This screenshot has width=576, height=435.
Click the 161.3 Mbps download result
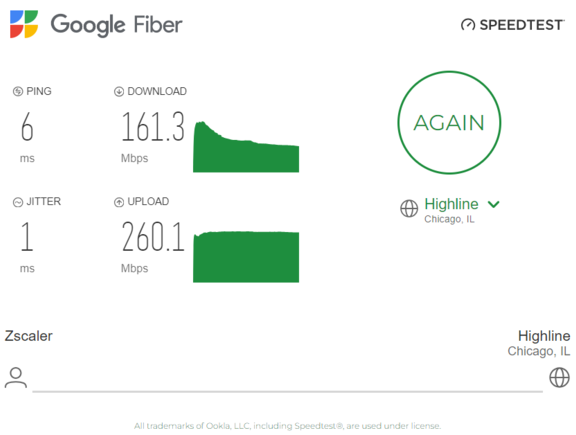pos(153,137)
